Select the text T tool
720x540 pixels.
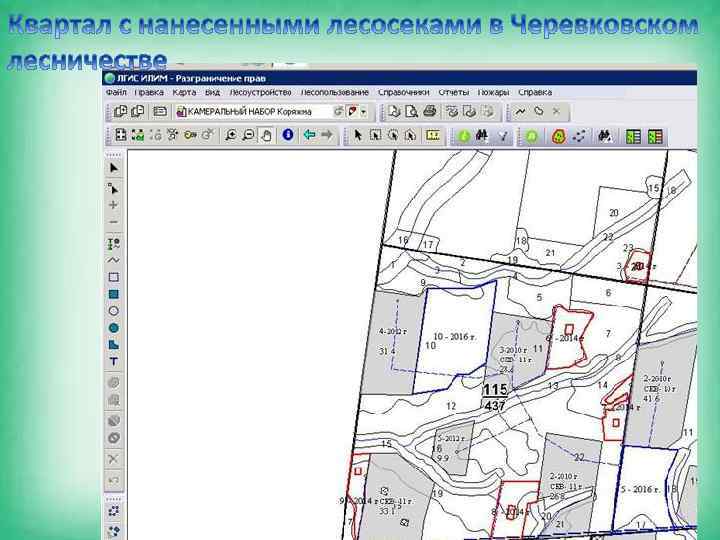113,362
